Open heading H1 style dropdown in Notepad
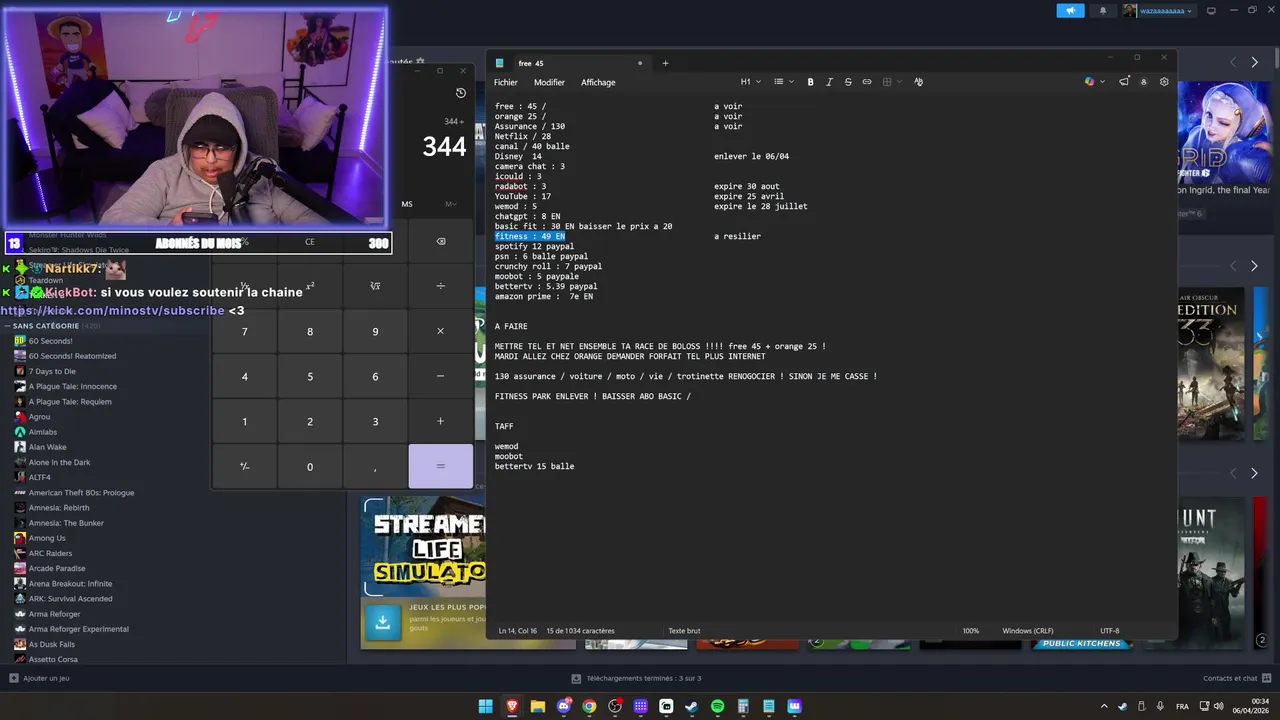Image resolution: width=1280 pixels, height=720 pixels. 750,82
